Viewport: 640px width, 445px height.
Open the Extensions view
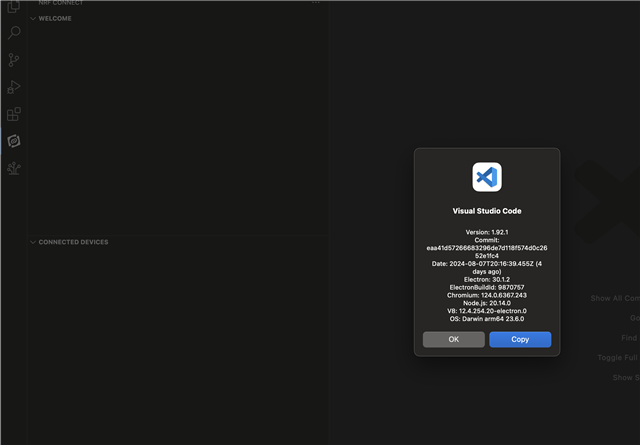coord(13,114)
